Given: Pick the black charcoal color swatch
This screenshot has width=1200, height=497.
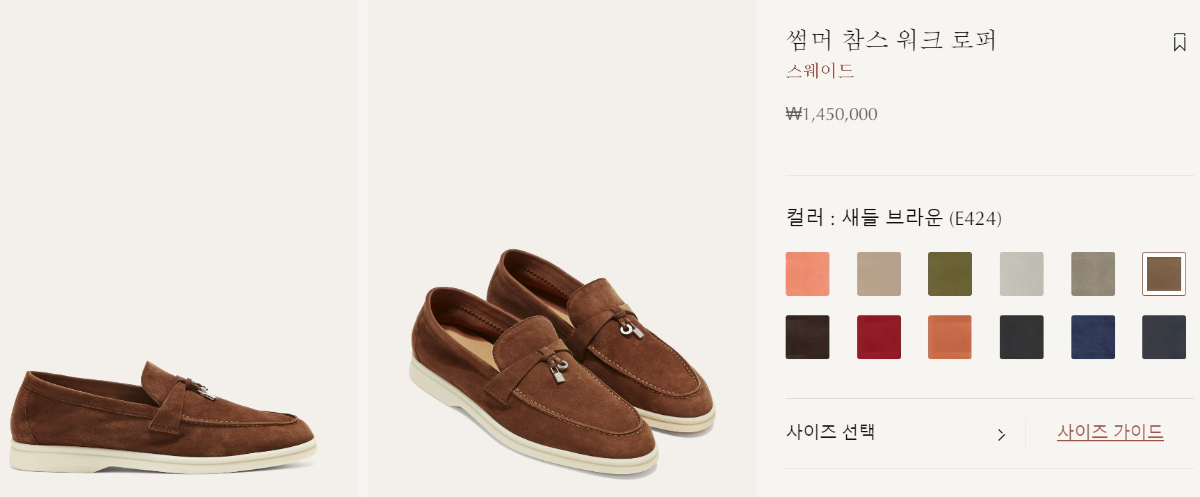Looking at the screenshot, I should (1022, 337).
